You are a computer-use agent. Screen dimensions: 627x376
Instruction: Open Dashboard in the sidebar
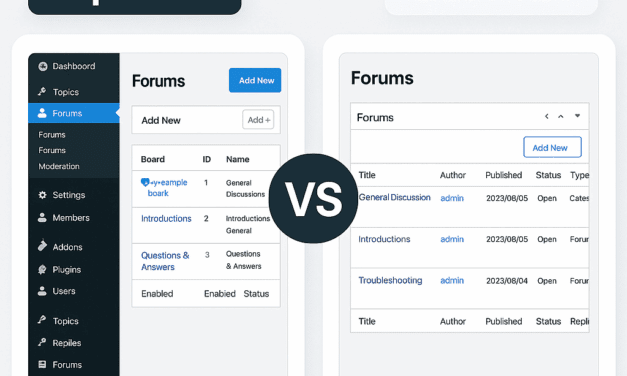(74, 66)
